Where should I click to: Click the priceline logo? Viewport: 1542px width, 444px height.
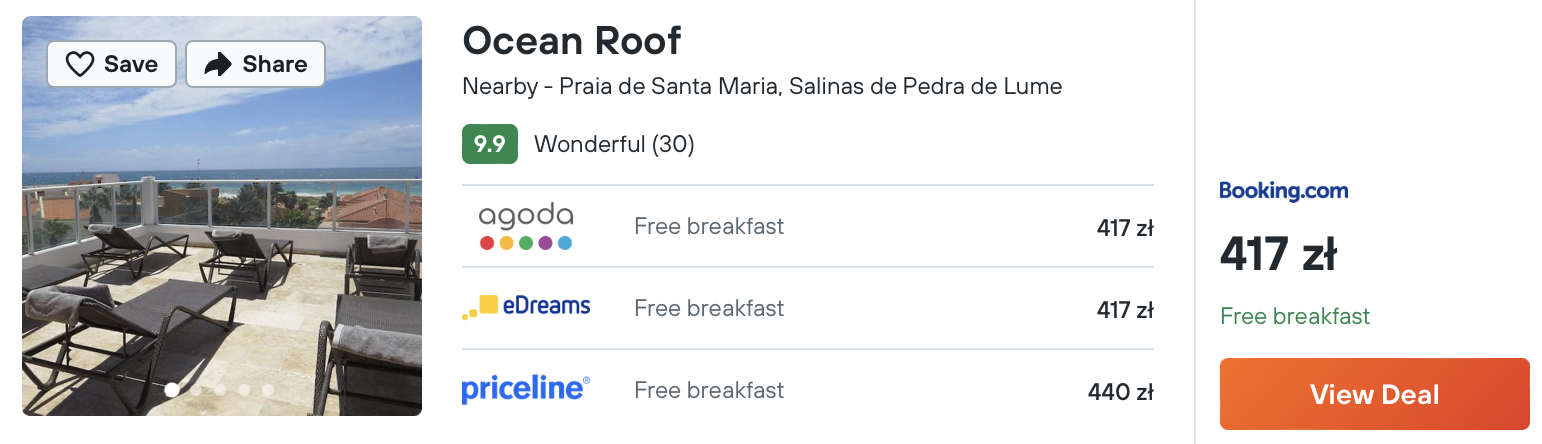click(x=526, y=389)
